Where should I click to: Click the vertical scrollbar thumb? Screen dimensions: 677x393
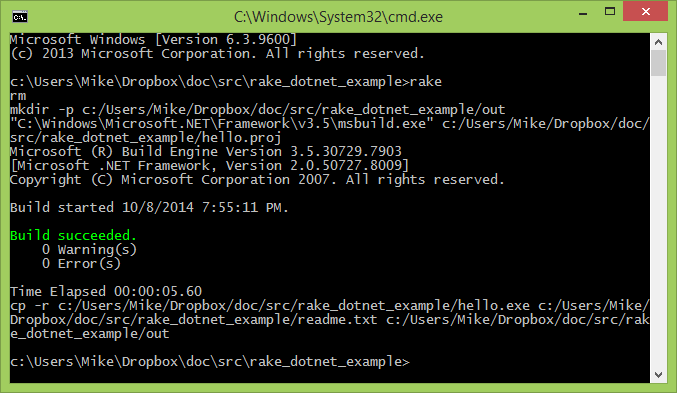[658, 63]
